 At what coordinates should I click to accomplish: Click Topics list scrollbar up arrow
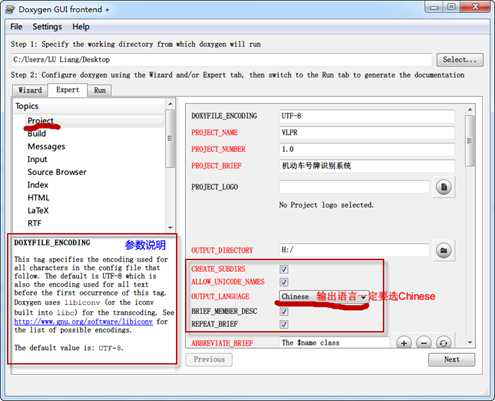(170, 104)
